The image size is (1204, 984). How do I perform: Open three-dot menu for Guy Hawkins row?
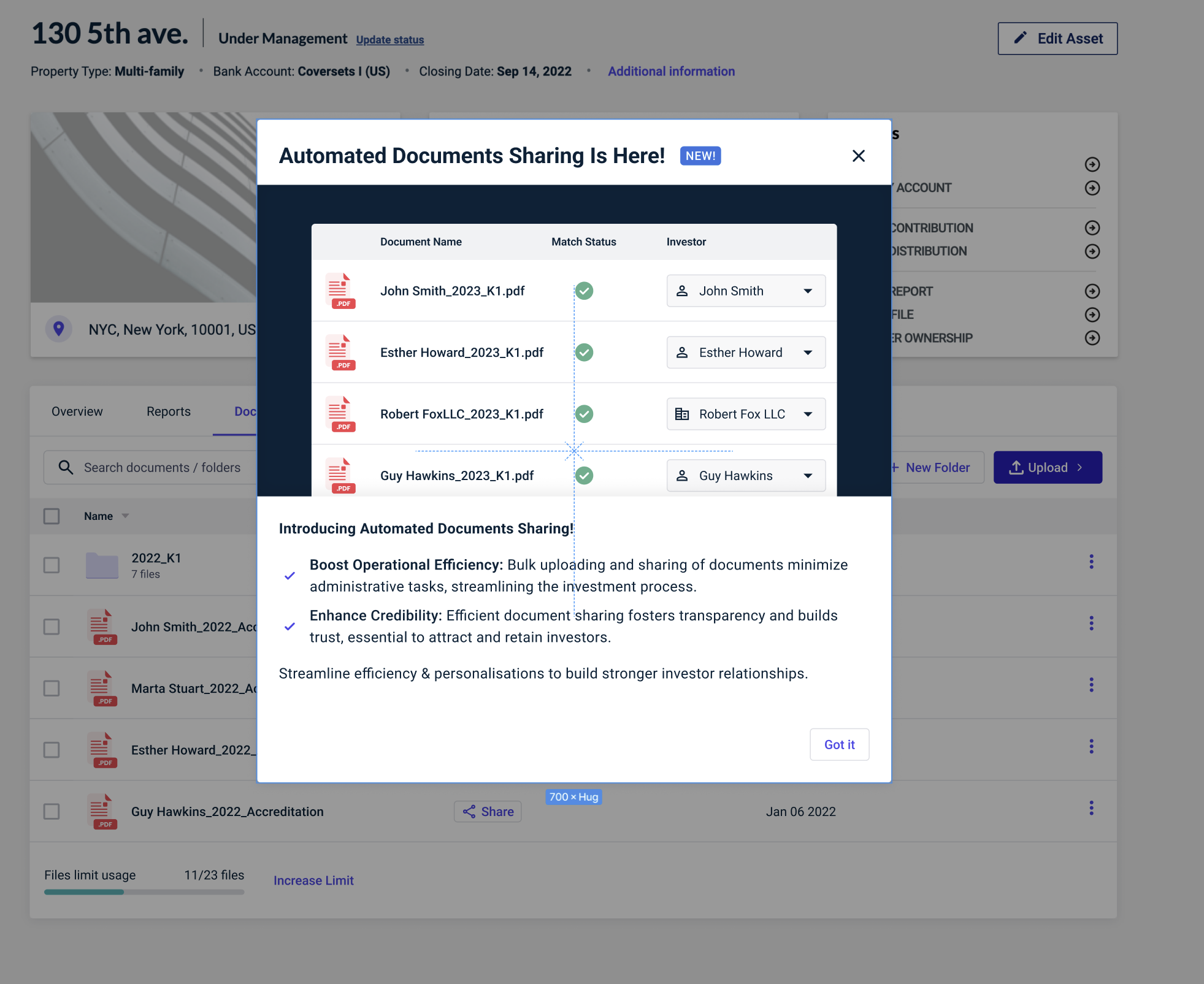(1091, 808)
